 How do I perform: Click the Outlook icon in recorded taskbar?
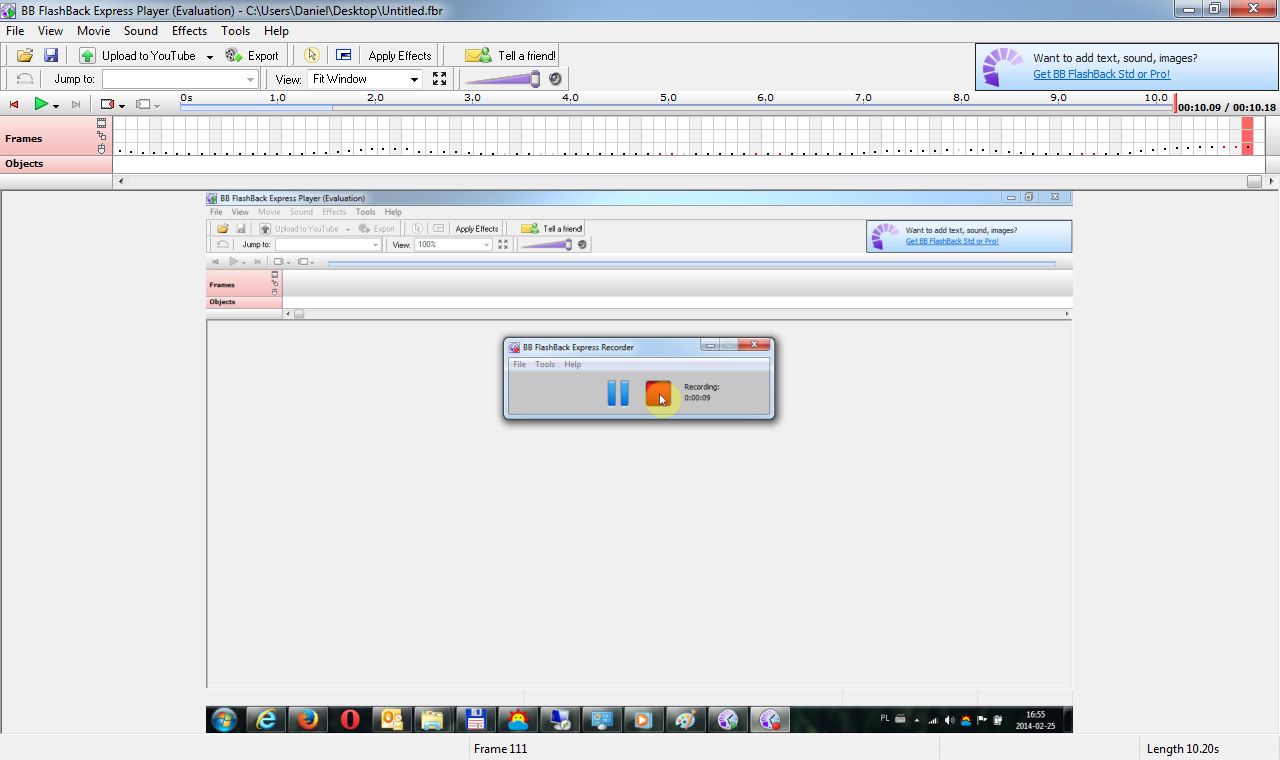pyautogui.click(x=391, y=719)
